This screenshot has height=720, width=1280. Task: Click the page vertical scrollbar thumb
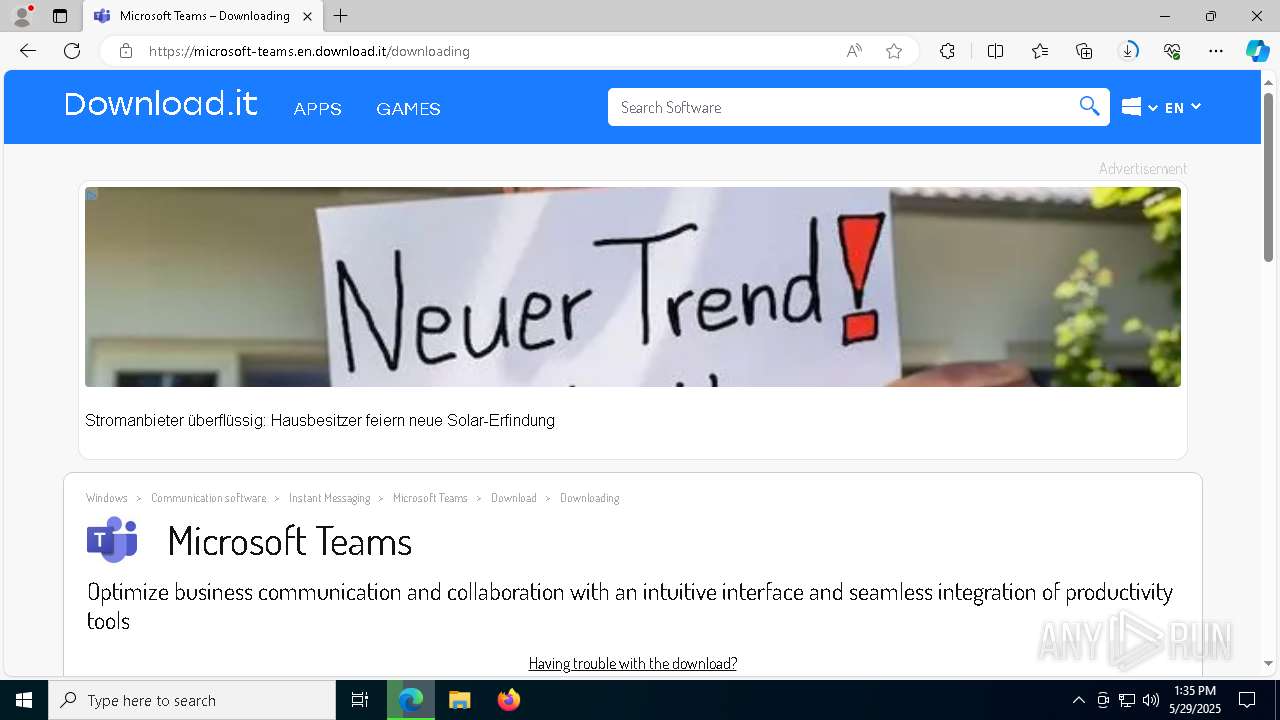(x=1269, y=177)
